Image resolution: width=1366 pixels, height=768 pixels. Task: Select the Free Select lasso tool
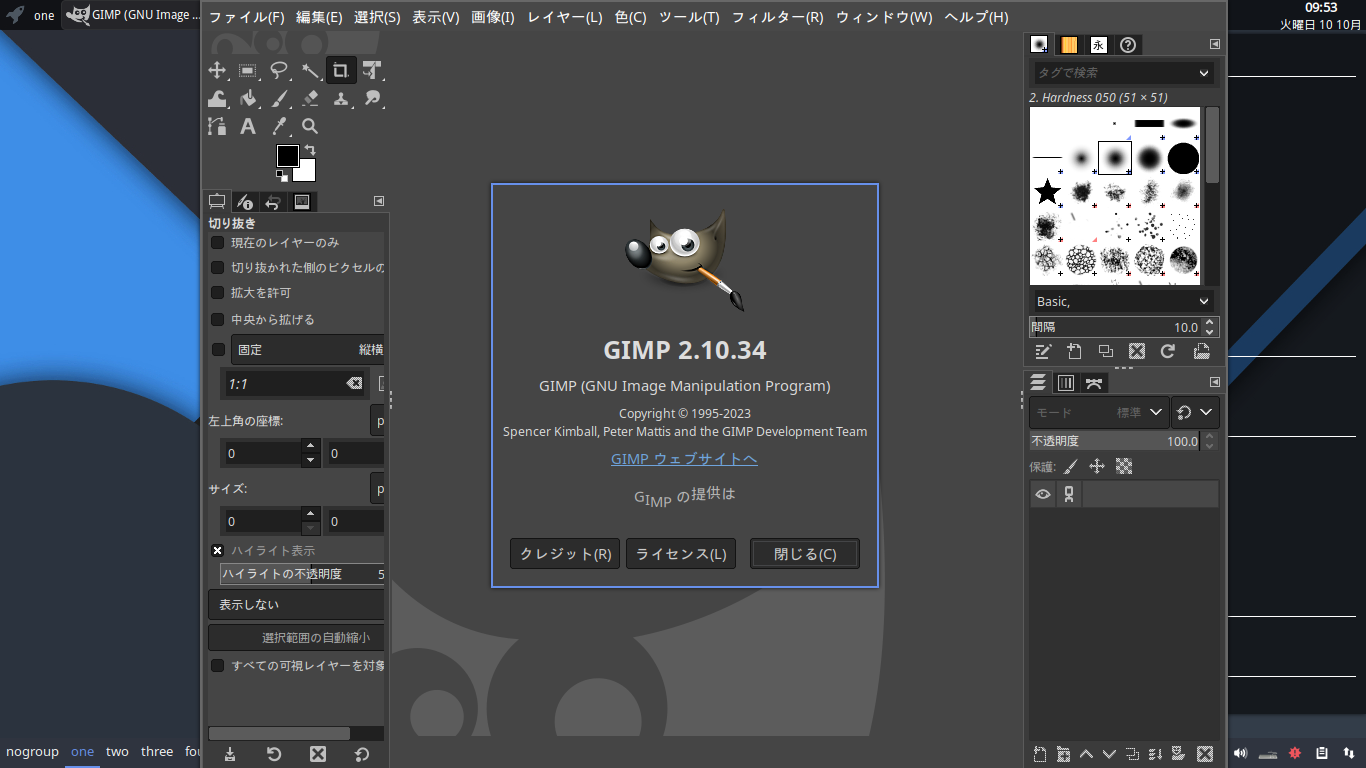[x=279, y=70]
